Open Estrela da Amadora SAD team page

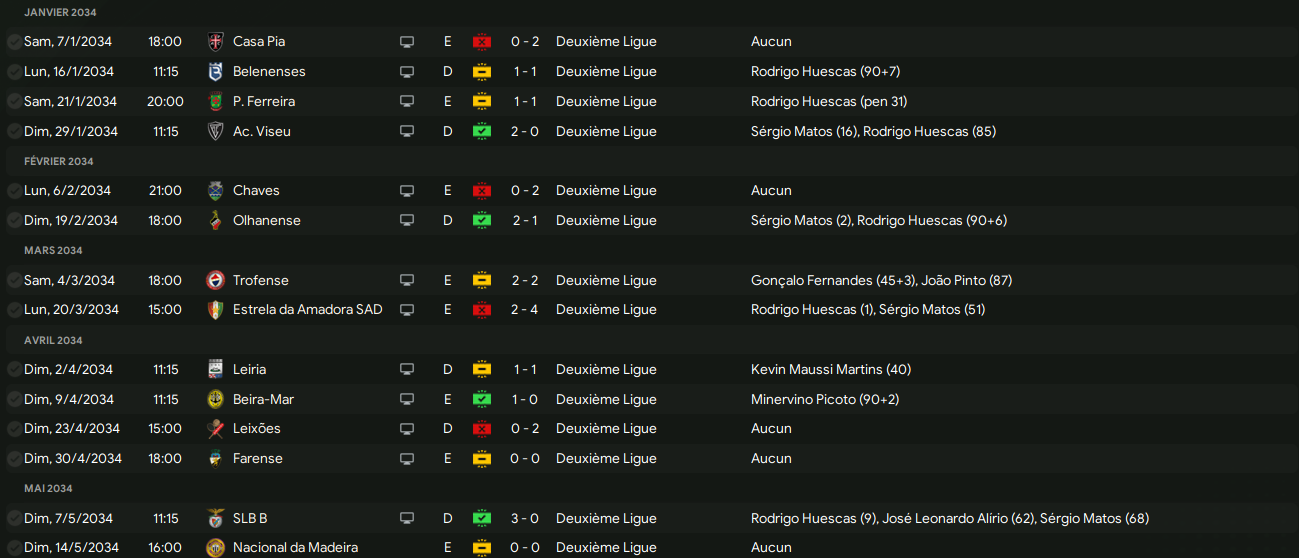(x=307, y=310)
